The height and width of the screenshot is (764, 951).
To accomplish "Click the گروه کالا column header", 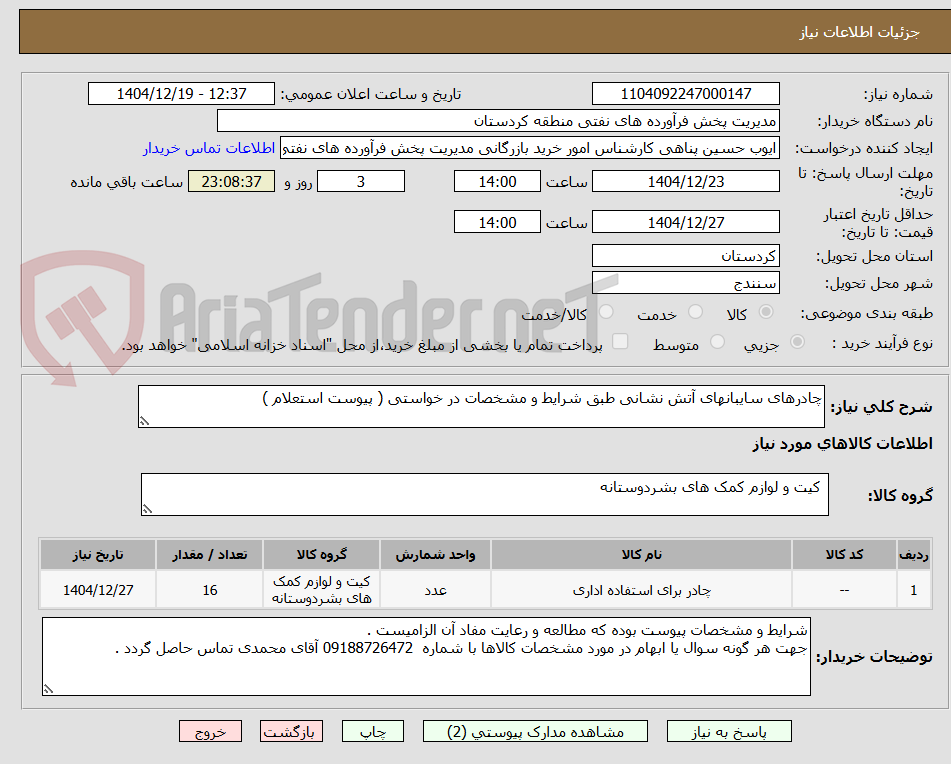I will [x=321, y=555].
